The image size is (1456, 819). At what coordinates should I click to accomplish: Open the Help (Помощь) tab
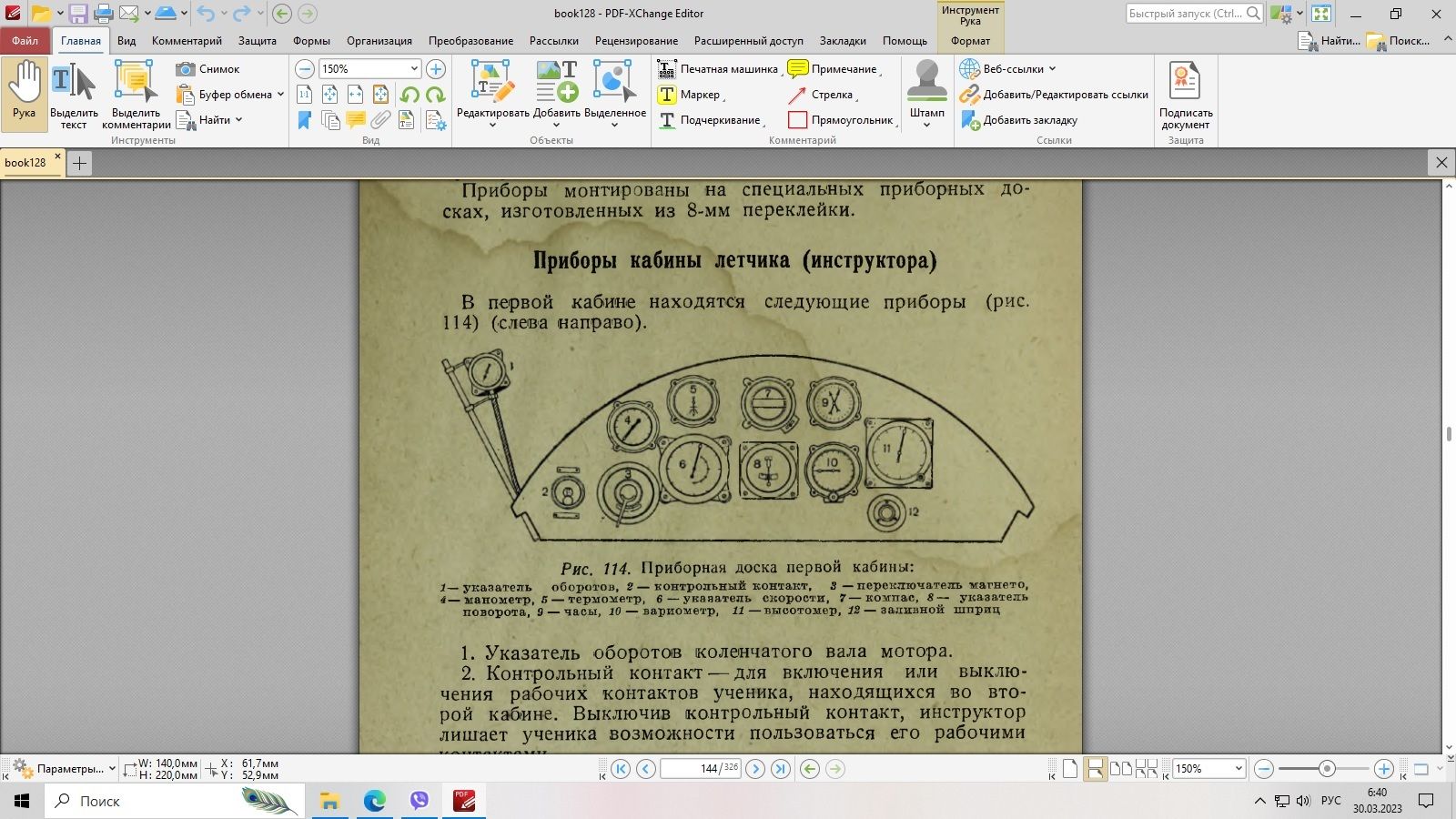905,41
